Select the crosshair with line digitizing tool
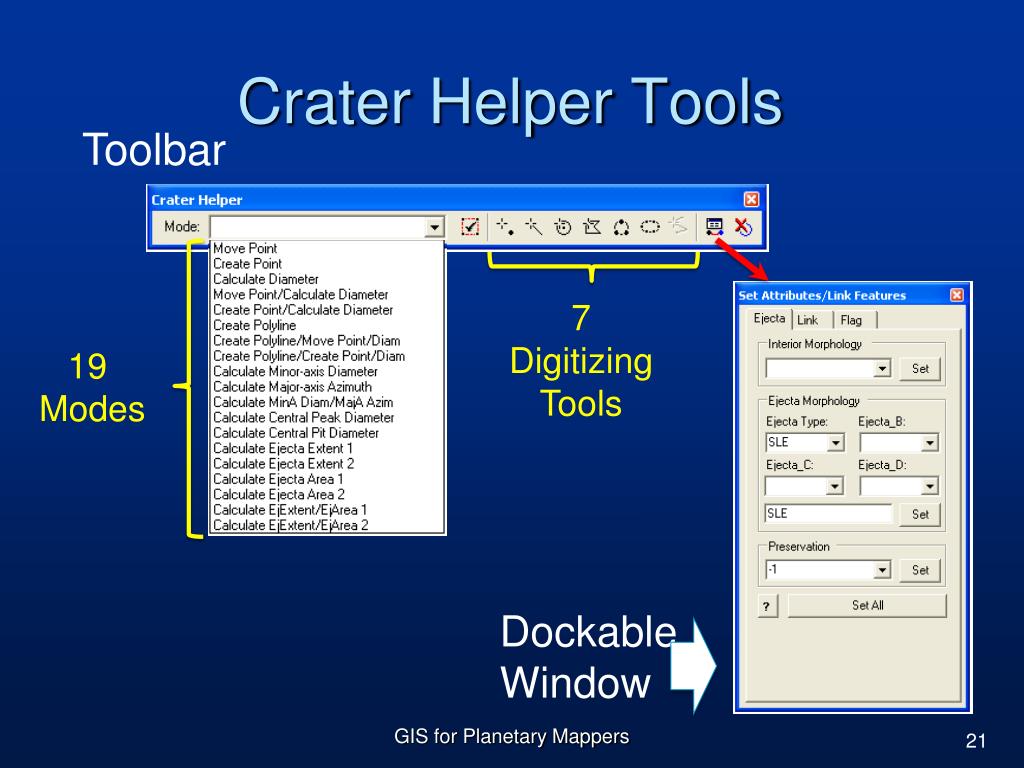Viewport: 1024px width, 768px height. tap(534, 227)
